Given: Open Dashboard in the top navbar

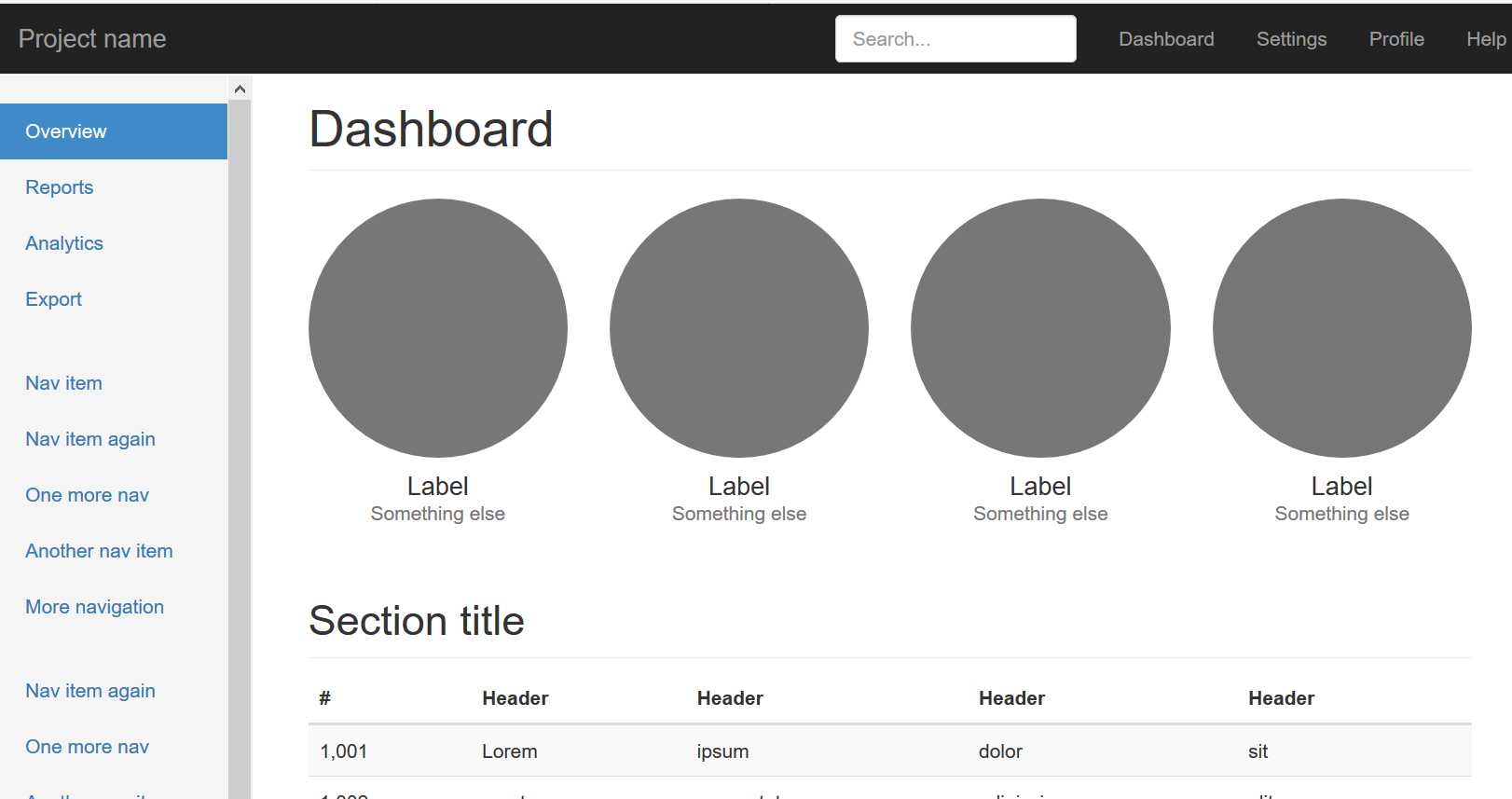Looking at the screenshot, I should 1166,39.
